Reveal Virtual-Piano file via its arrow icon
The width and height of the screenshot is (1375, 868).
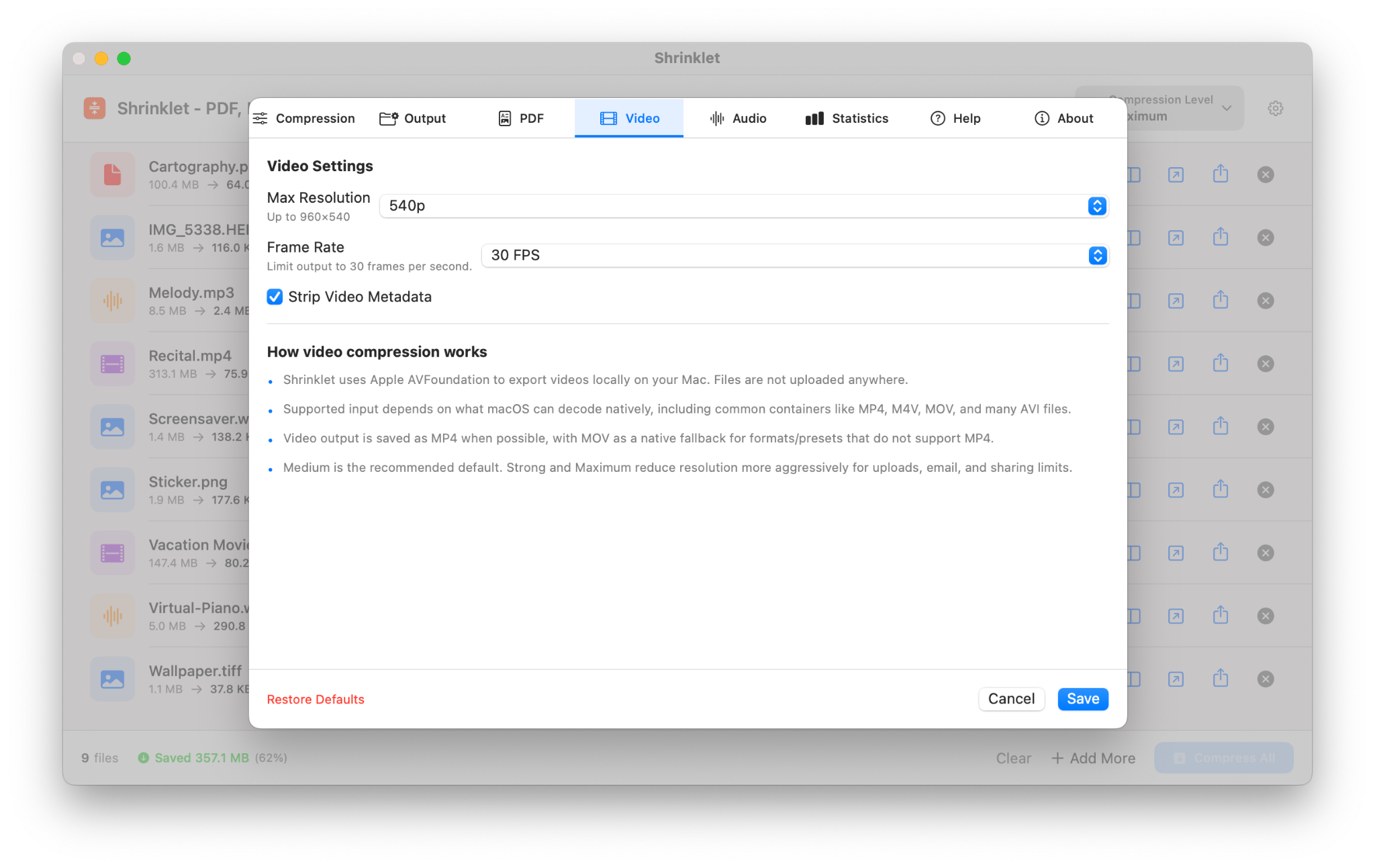[1176, 617]
